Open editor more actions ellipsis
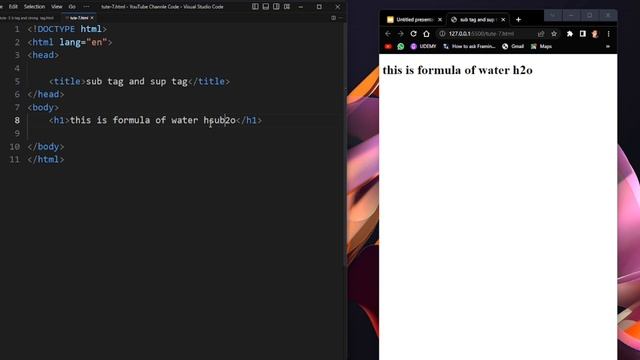This screenshot has height=360, width=640. pos(340,18)
